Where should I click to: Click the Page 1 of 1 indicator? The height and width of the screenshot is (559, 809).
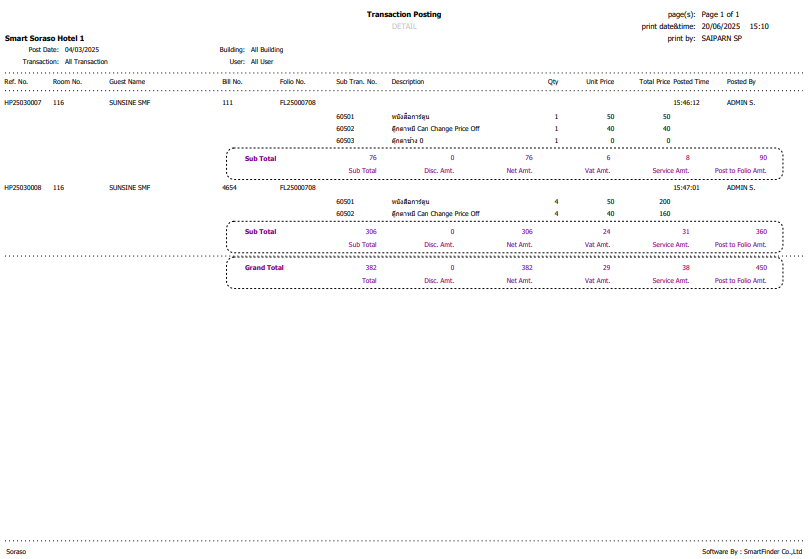click(x=720, y=15)
